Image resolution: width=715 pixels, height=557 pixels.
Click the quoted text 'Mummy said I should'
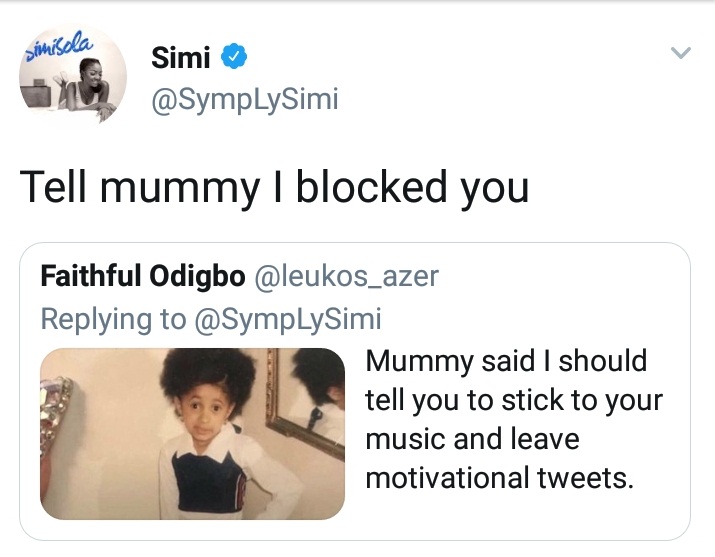pyautogui.click(x=506, y=360)
